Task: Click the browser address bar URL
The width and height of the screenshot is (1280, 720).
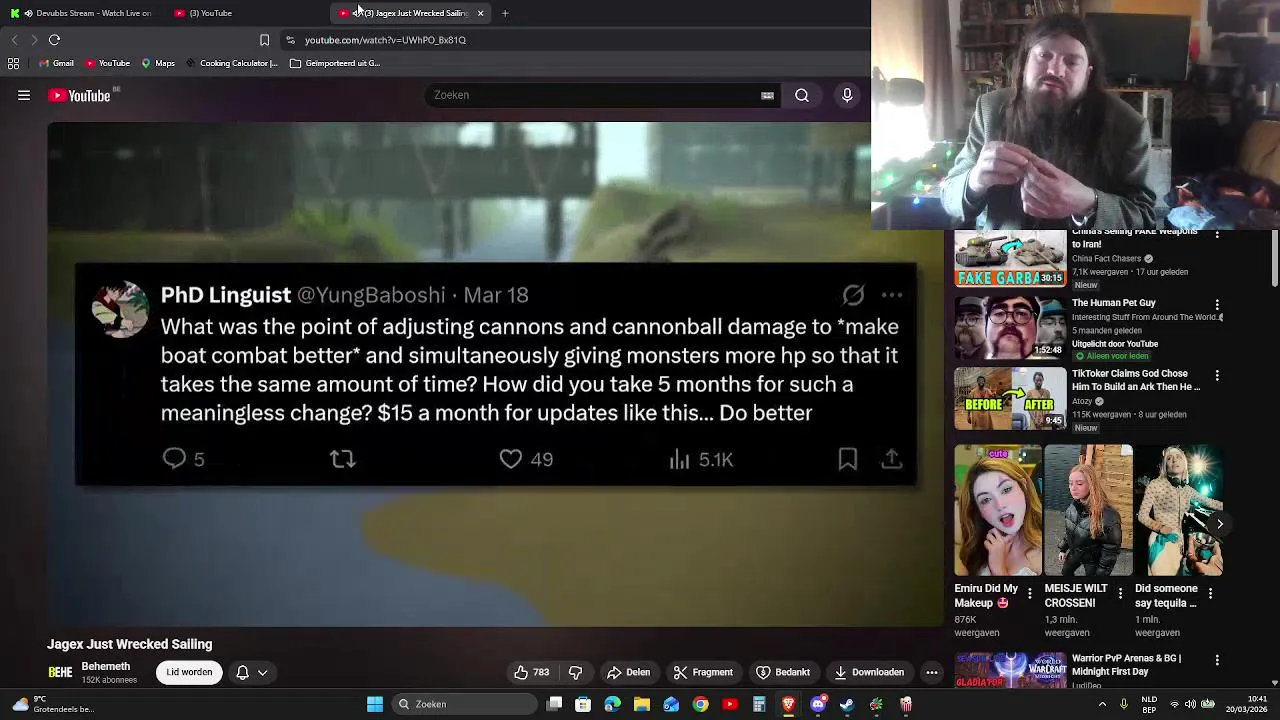Action: tap(385, 40)
